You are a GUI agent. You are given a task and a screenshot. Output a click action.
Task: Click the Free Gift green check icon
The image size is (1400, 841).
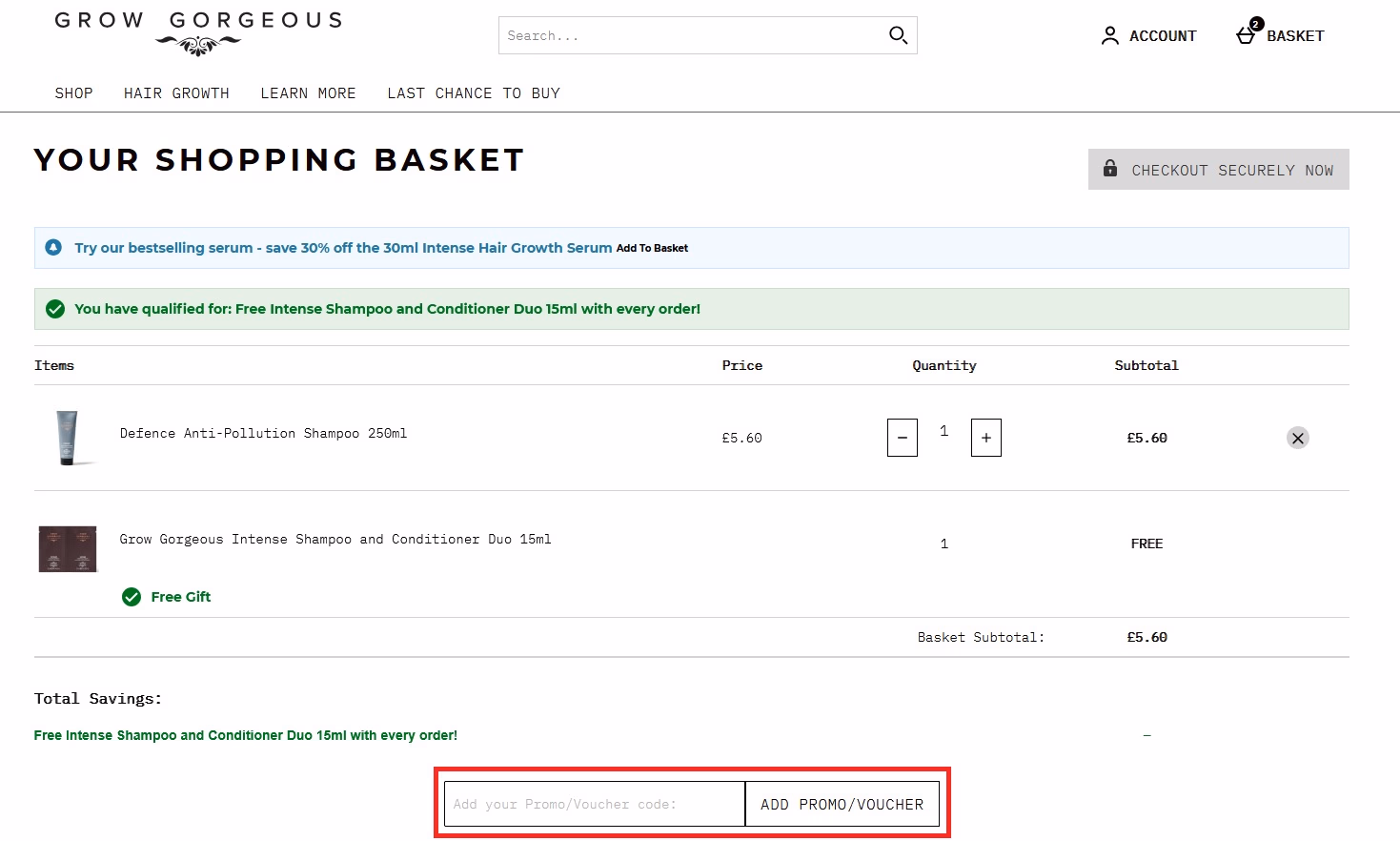pos(132,597)
